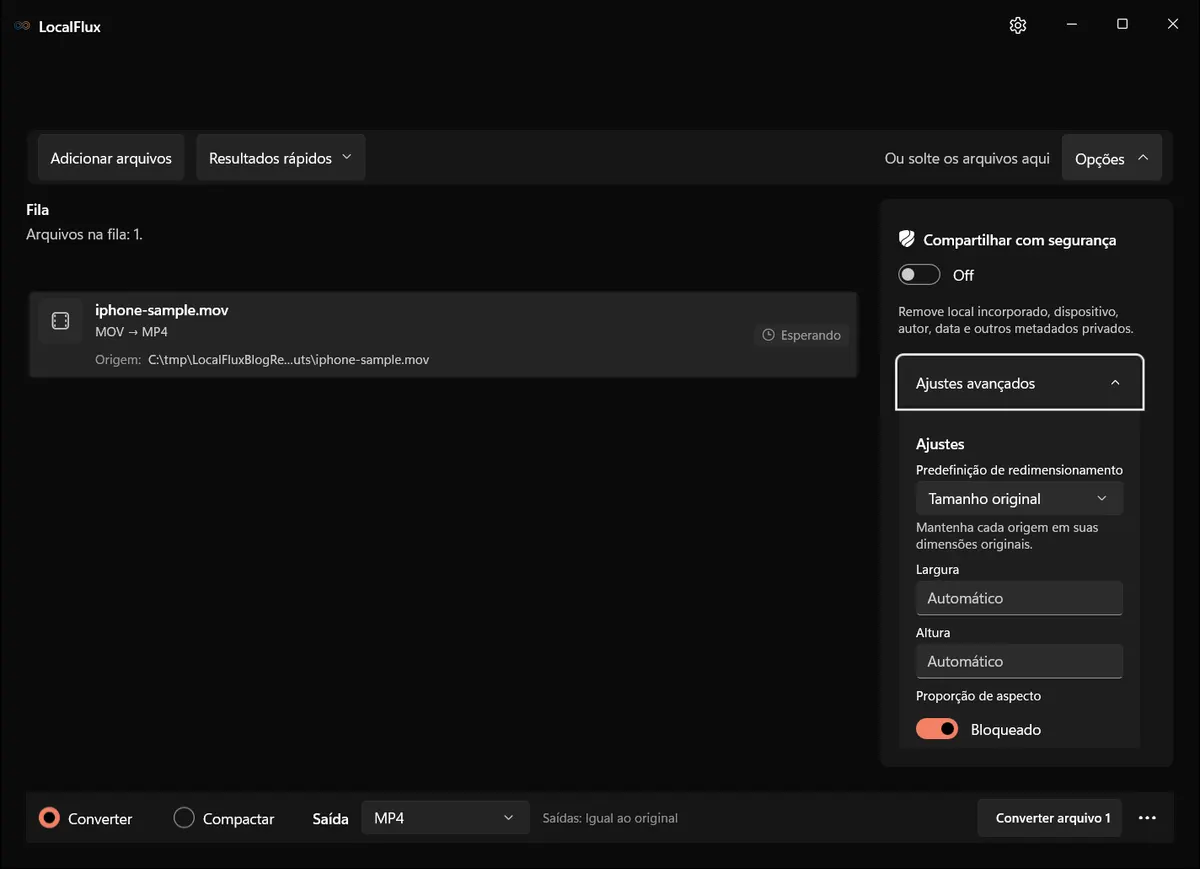Click the Adicionar arquivos button
This screenshot has width=1200, height=869.
click(x=111, y=158)
